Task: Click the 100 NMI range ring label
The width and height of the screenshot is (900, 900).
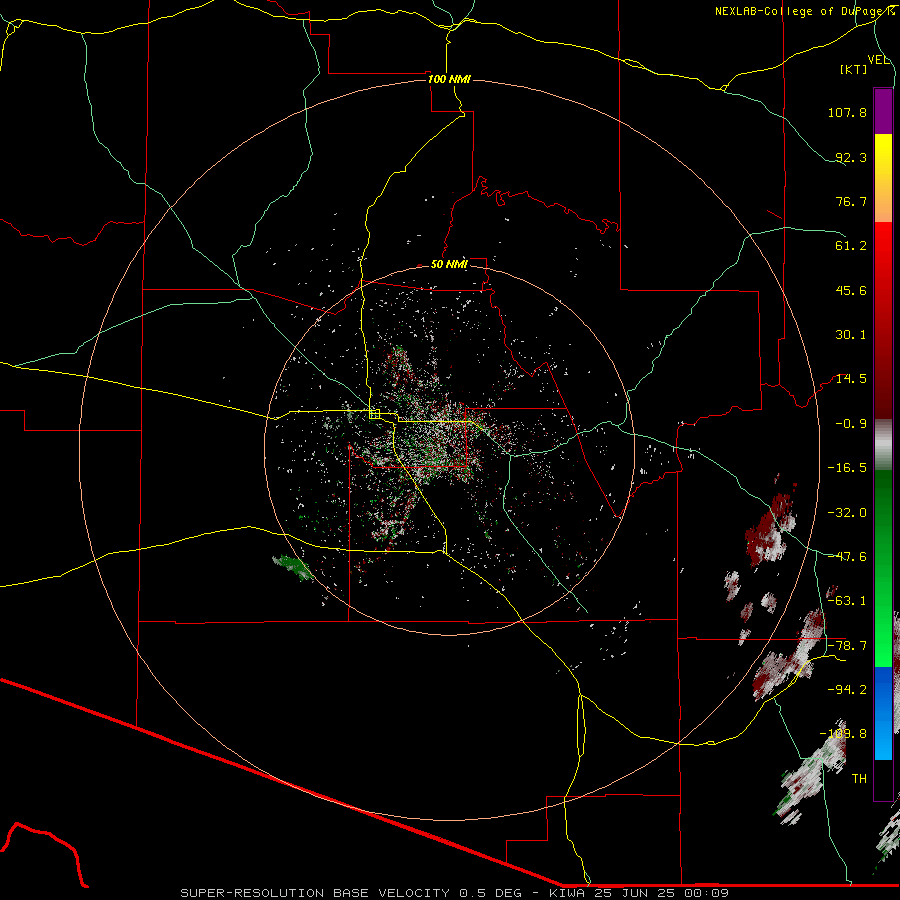Action: pos(449,79)
